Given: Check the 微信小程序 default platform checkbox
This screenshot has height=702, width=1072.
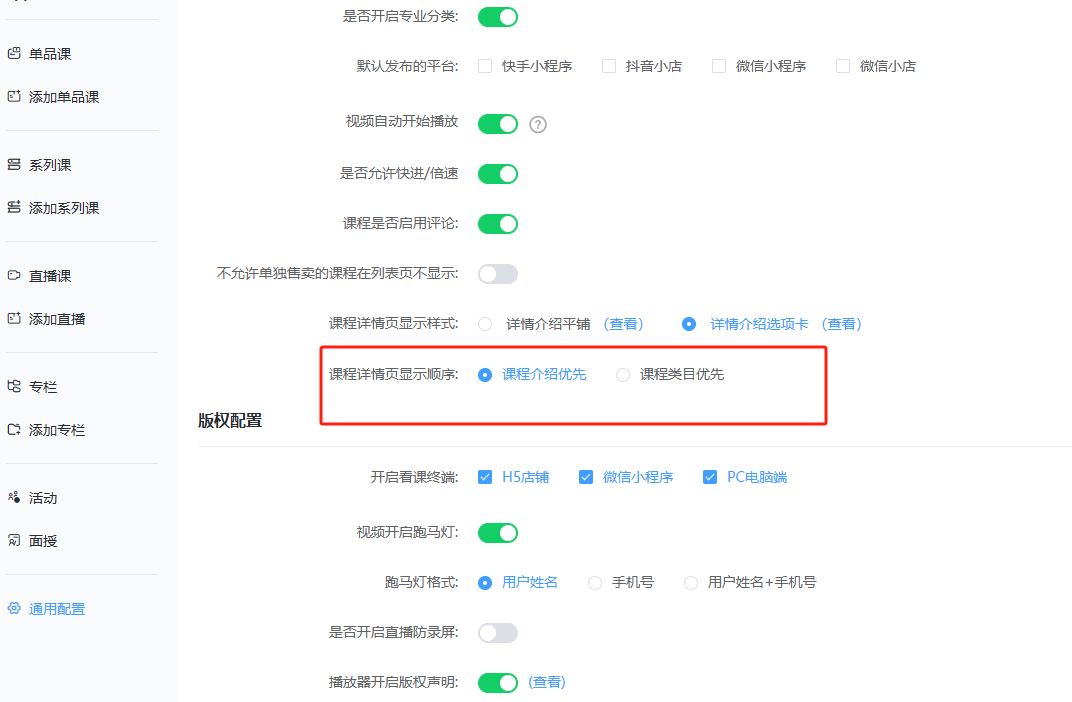Looking at the screenshot, I should tap(719, 66).
